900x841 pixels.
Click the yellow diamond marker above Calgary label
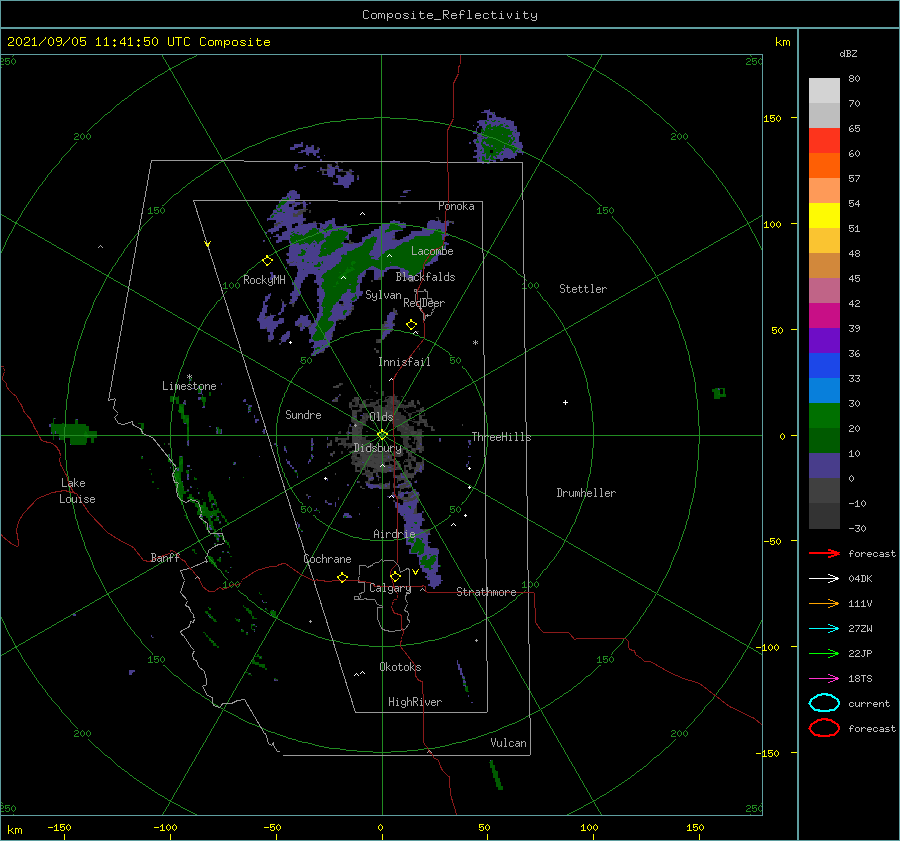pyautogui.click(x=395, y=576)
